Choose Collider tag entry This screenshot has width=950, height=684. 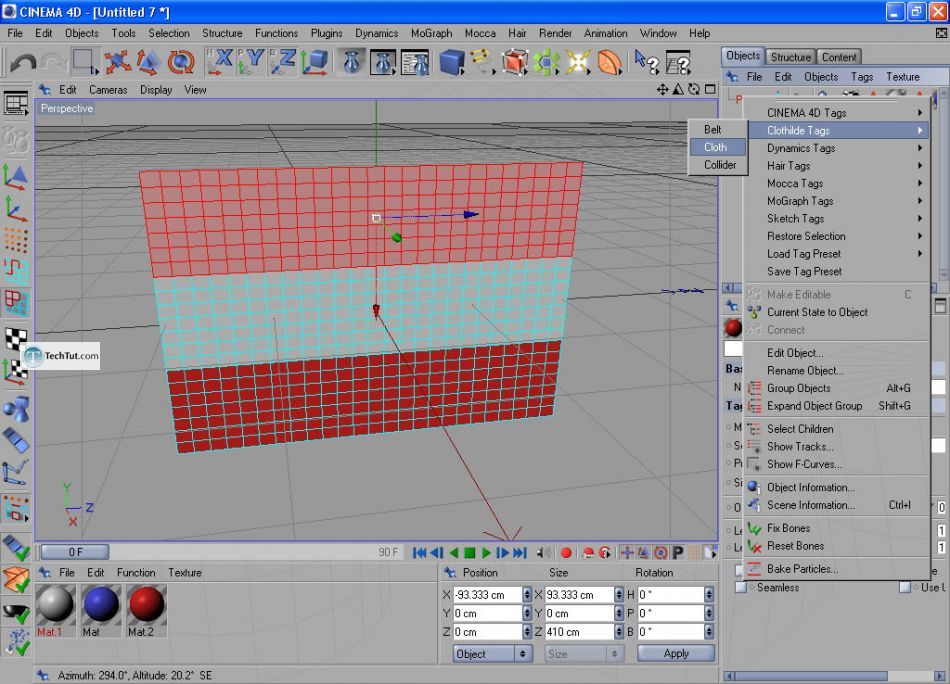click(718, 165)
